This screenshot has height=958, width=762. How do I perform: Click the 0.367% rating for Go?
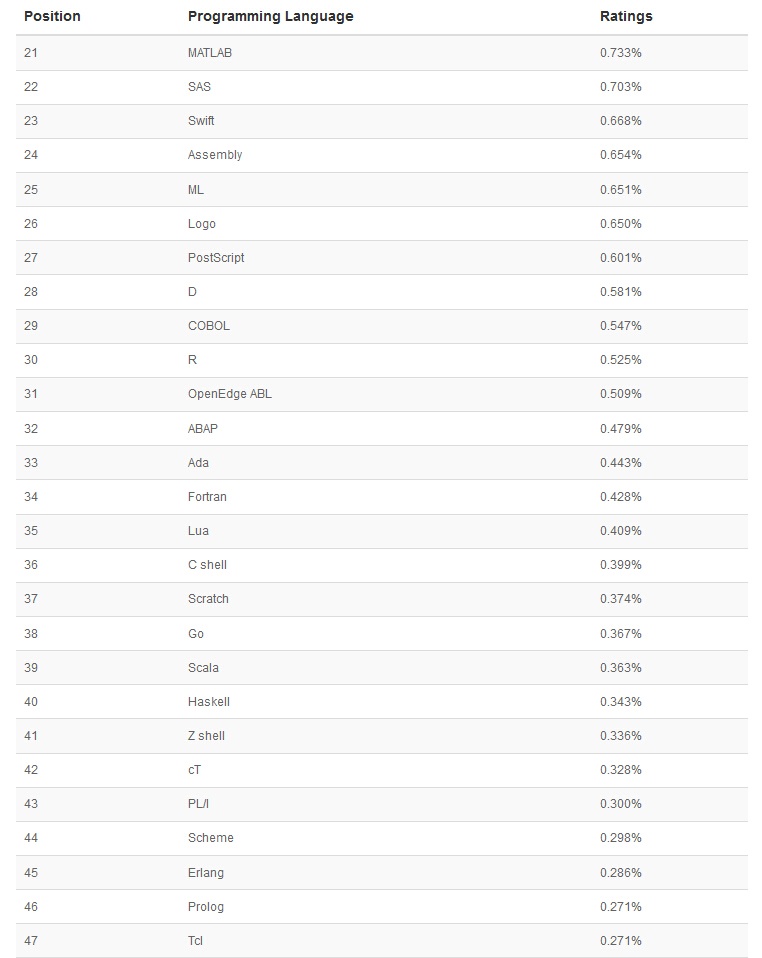[621, 634]
